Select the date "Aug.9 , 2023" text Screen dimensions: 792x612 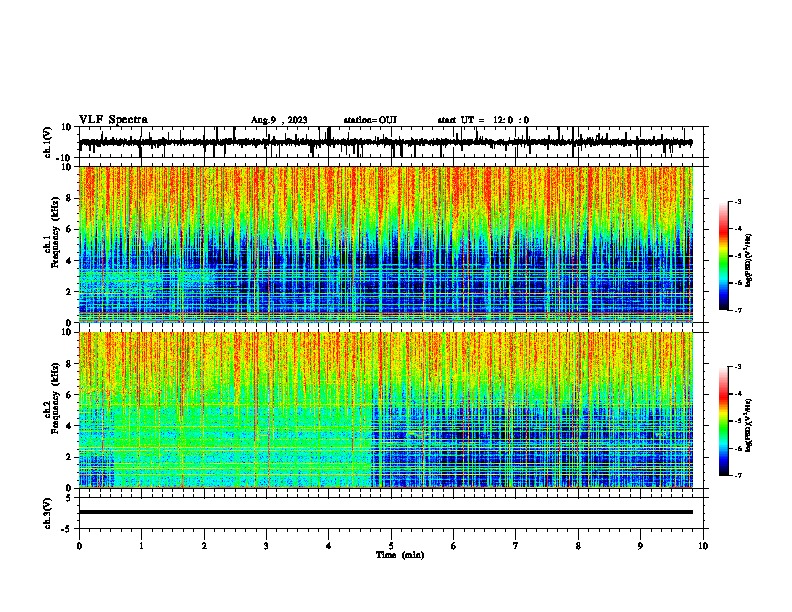(279, 120)
